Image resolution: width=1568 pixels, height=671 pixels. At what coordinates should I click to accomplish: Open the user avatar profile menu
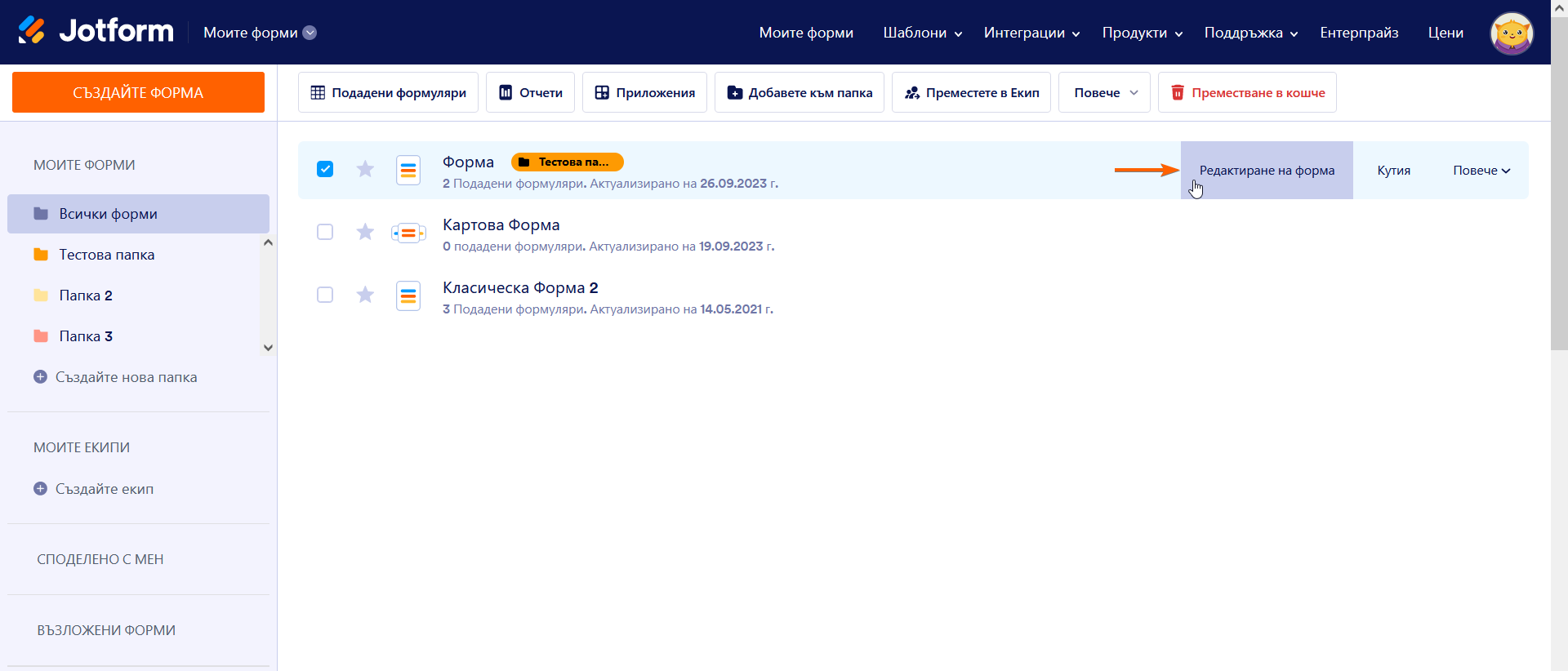[x=1512, y=33]
